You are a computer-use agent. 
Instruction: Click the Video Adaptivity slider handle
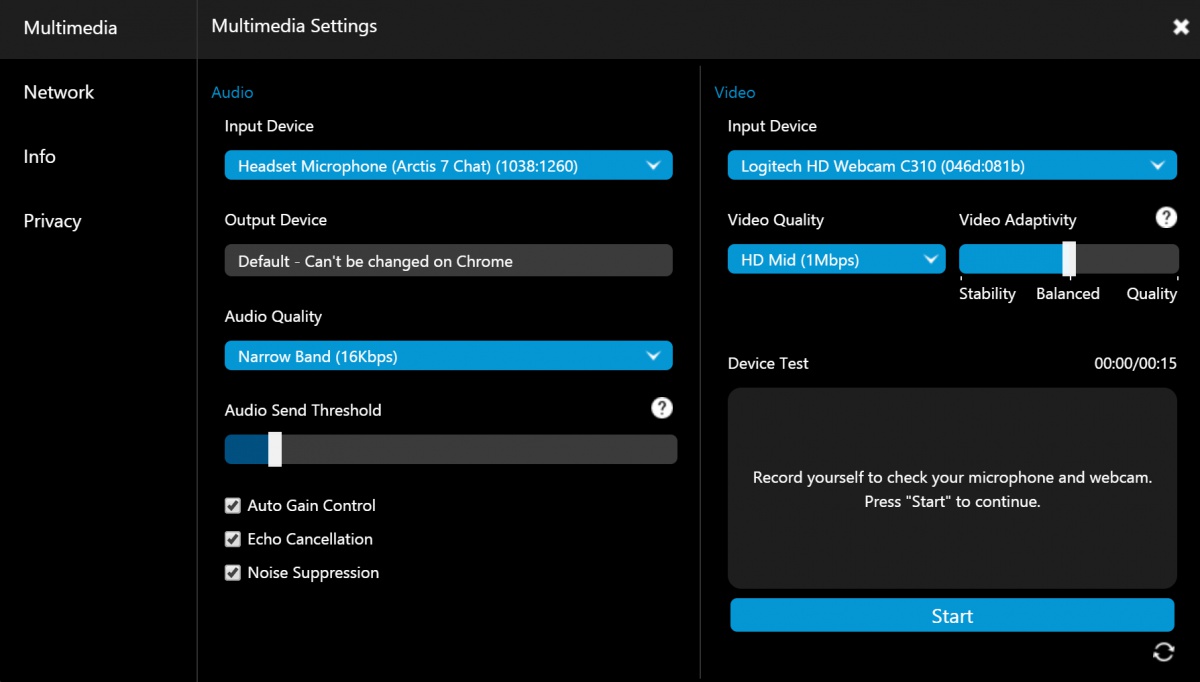[1069, 259]
